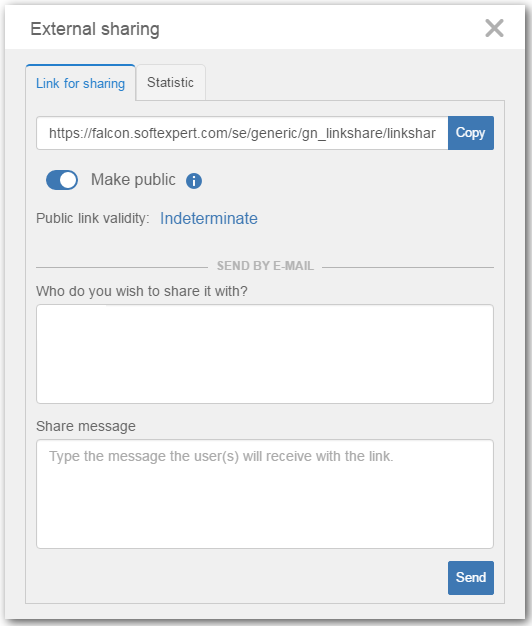
Task: Switch to the Statistic tab
Action: pyautogui.click(x=170, y=83)
